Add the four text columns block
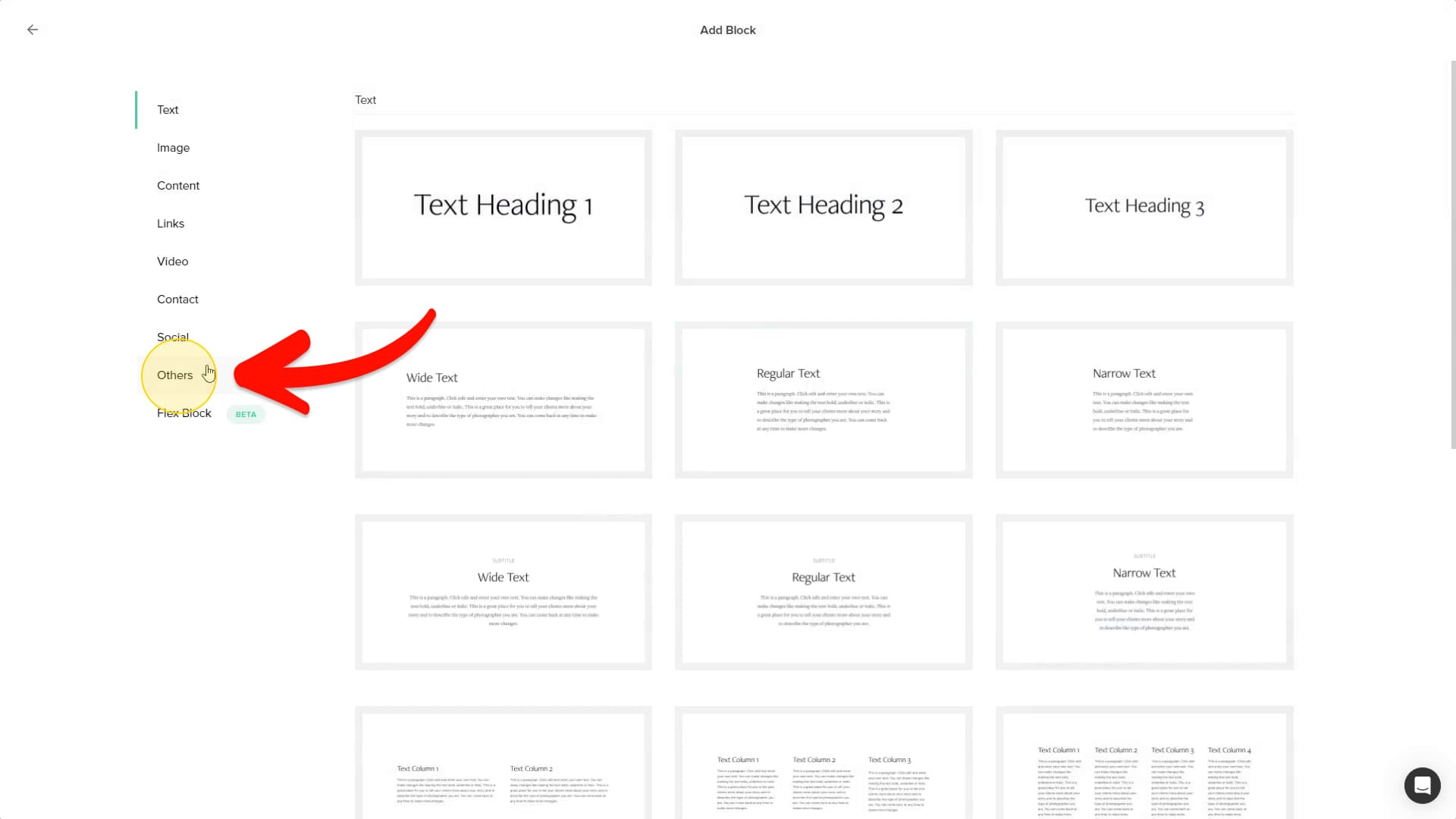Screen dimensions: 1456x819 coord(1144,763)
